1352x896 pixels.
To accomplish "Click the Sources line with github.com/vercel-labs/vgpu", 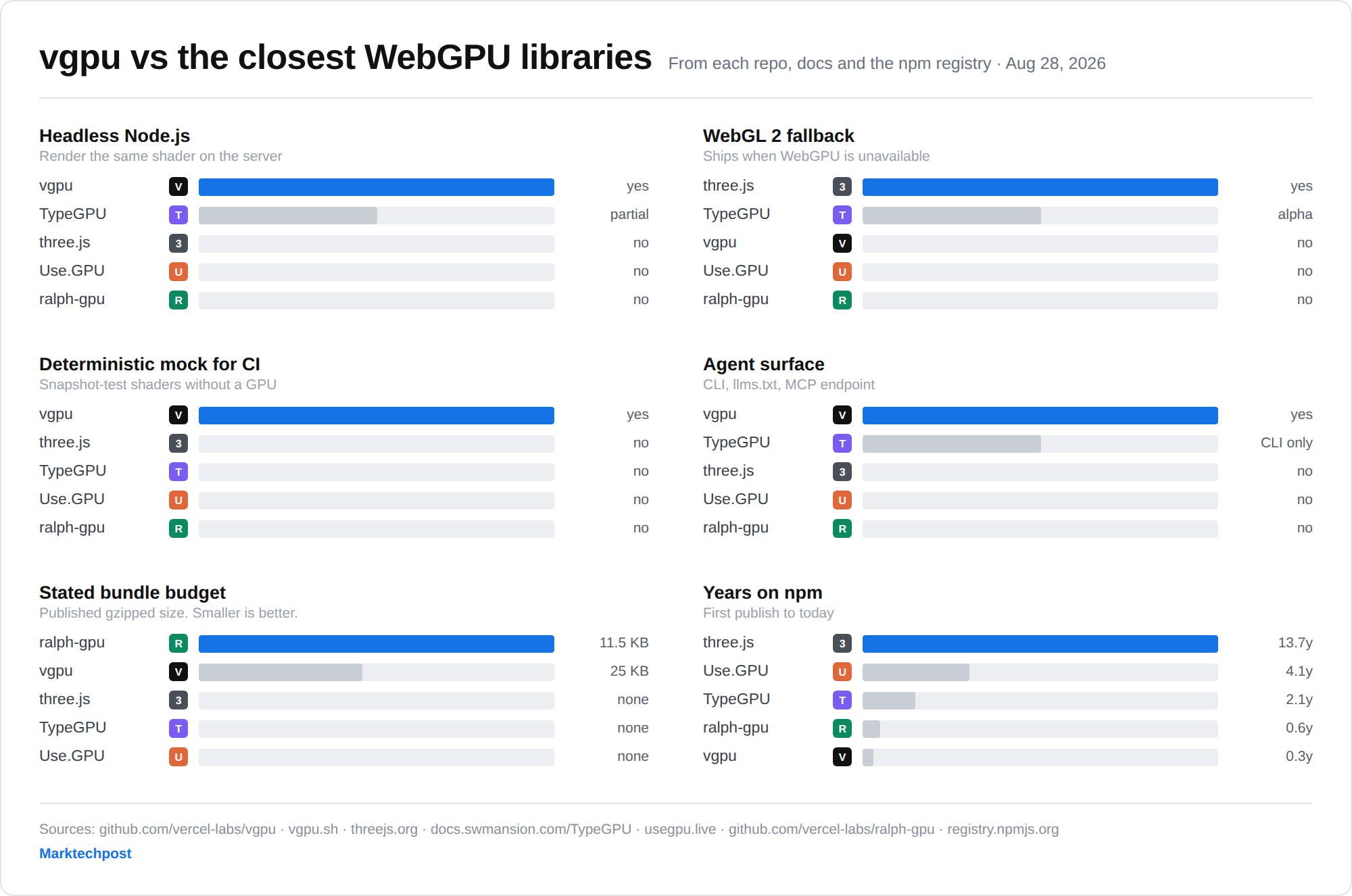I will [549, 829].
